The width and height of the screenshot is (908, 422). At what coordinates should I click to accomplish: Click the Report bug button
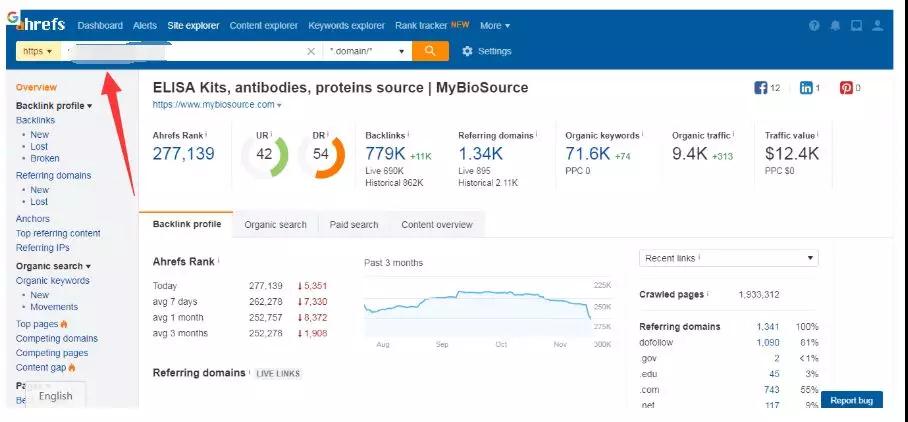tap(851, 400)
